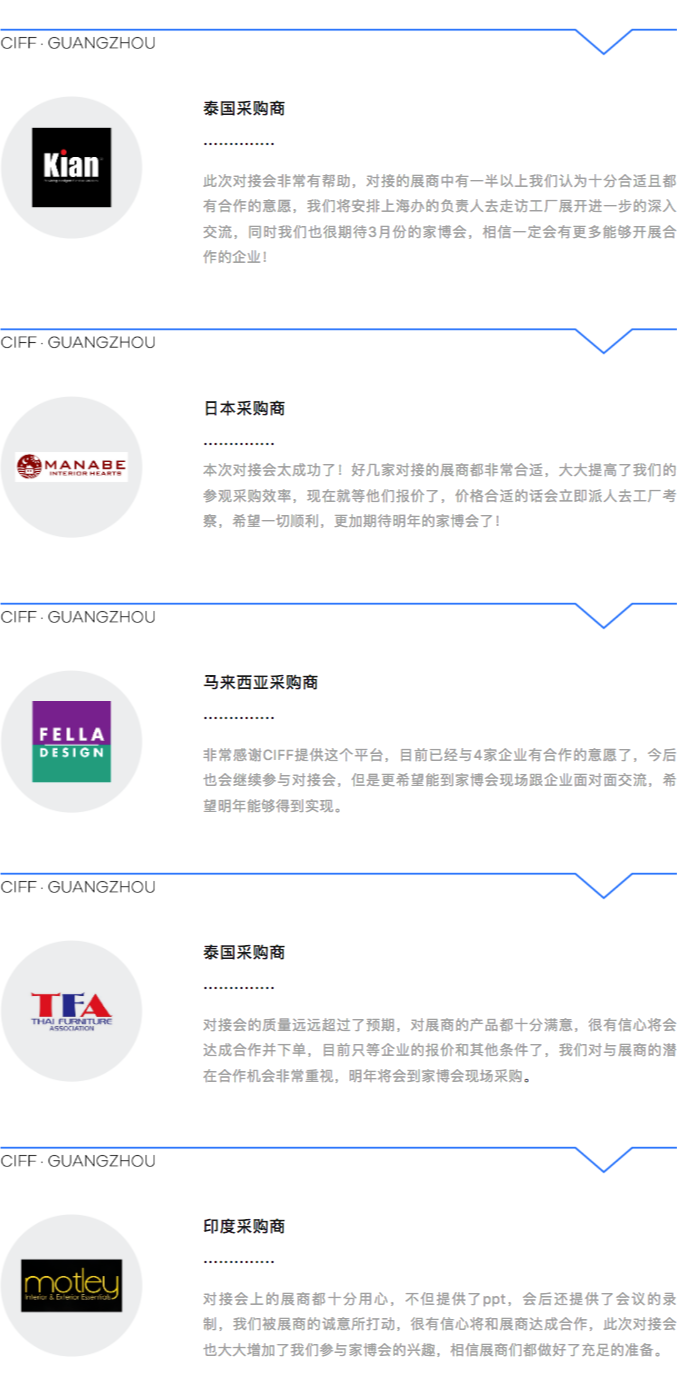This screenshot has height=1392, width=677.
Task: Click the testimonial starting 非常感谢CIFF提供这个平台
Action: coord(439,780)
